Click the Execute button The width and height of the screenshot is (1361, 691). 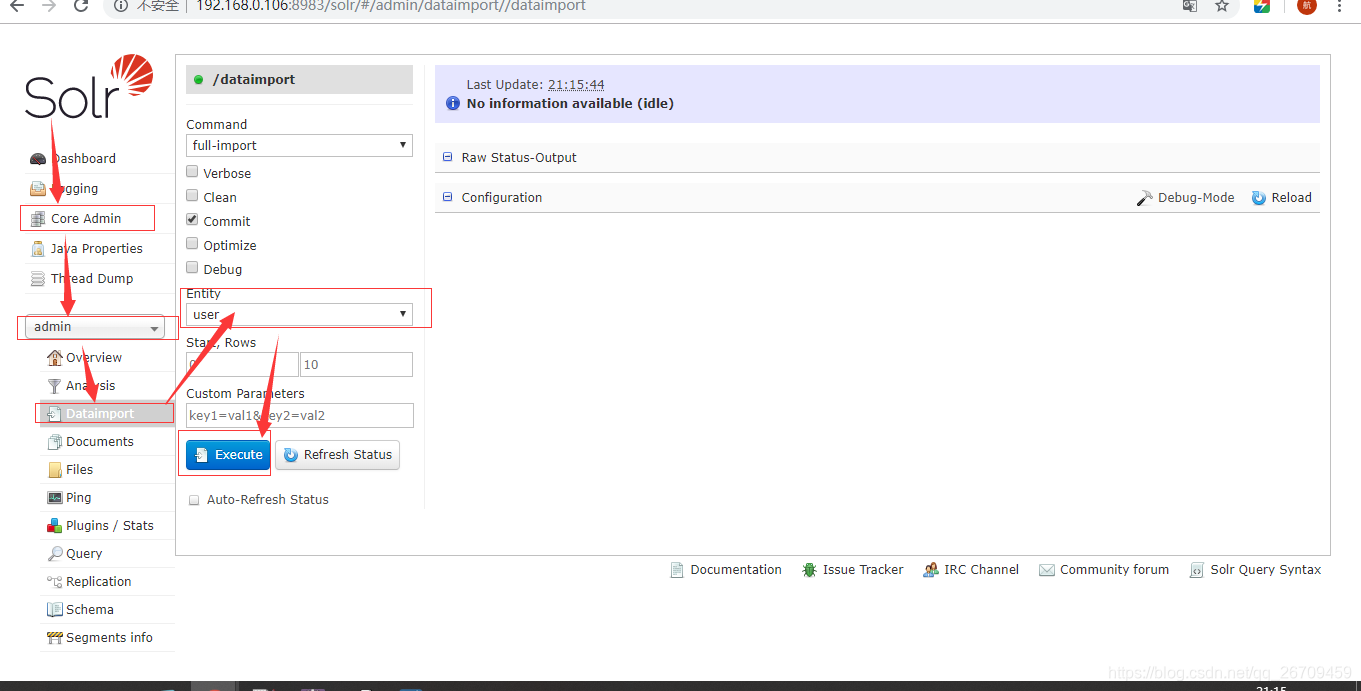click(228, 455)
